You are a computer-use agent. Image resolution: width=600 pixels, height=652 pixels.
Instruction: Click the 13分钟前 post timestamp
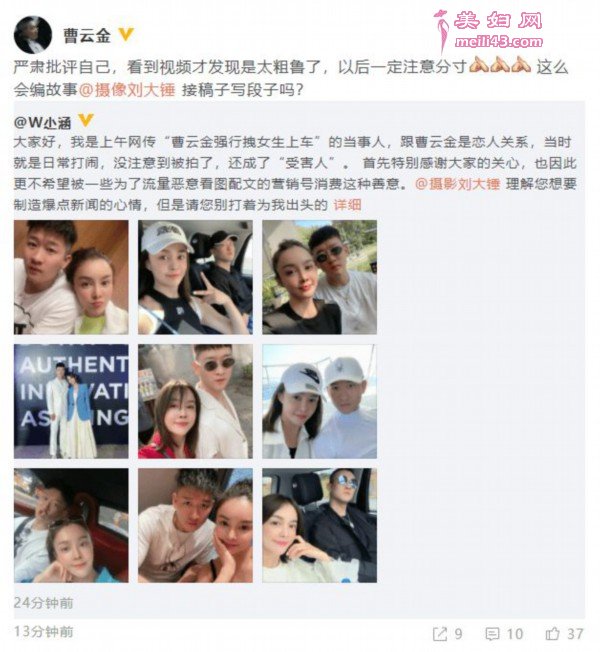[x=43, y=632]
